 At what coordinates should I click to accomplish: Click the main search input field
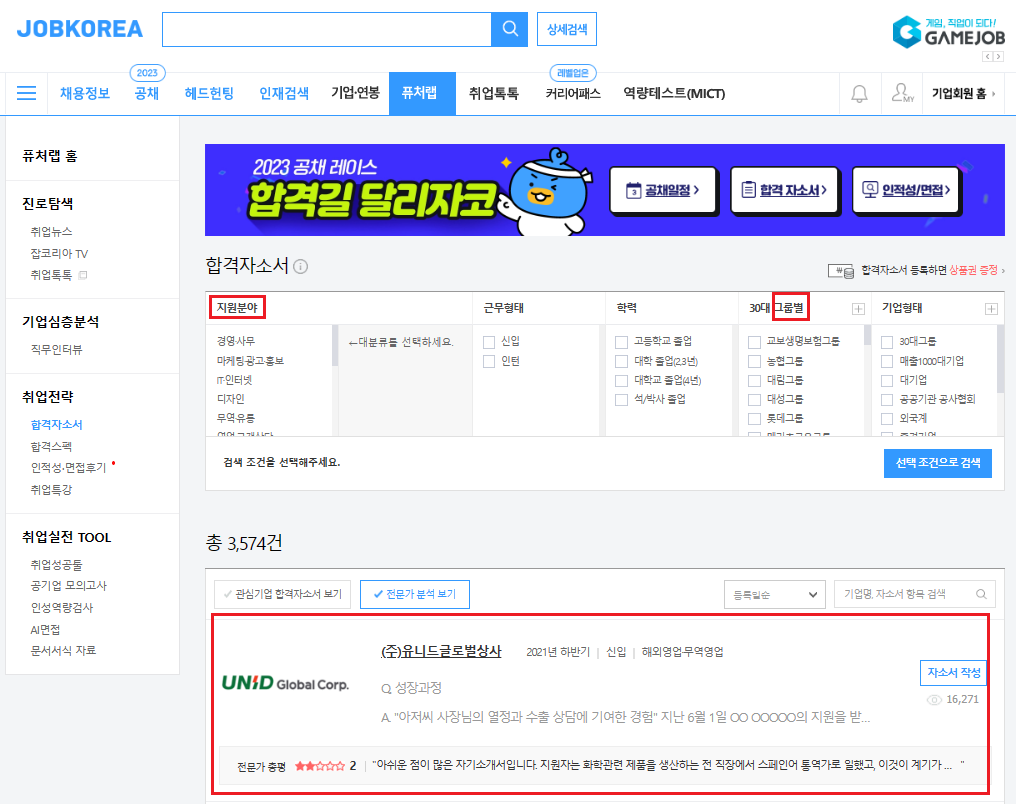[327, 29]
